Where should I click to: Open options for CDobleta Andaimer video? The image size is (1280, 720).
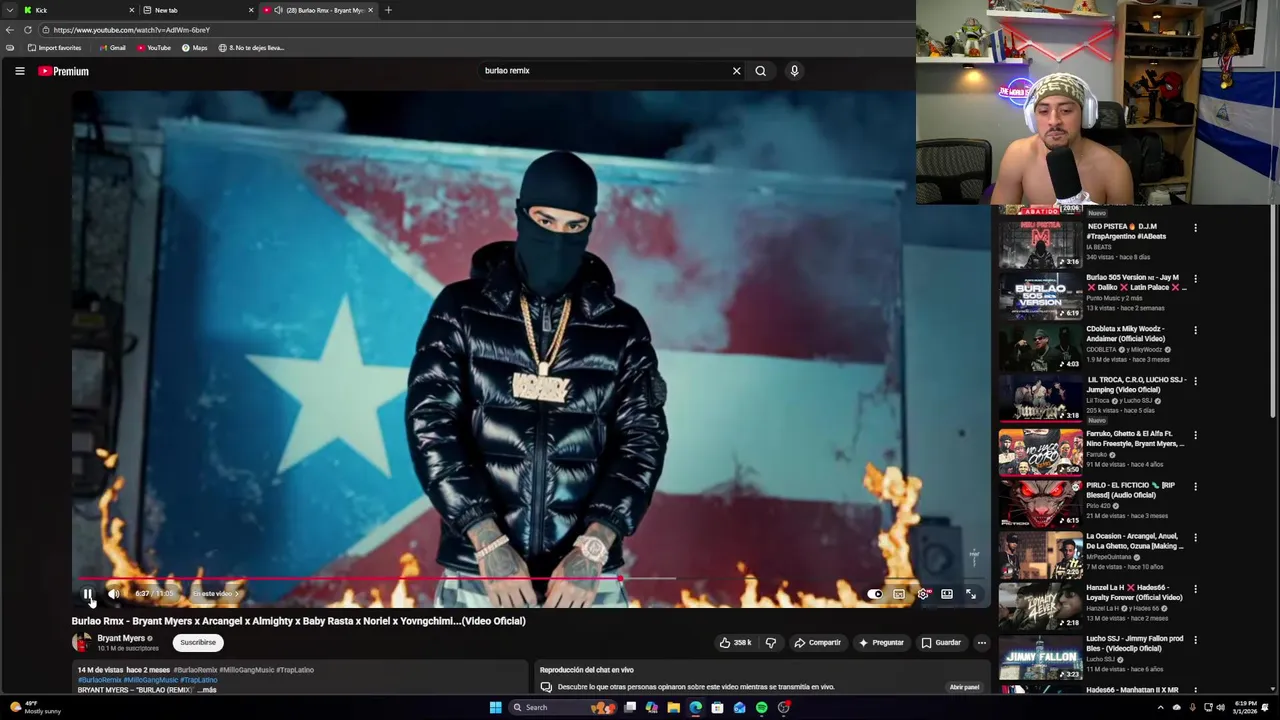click(x=1195, y=330)
